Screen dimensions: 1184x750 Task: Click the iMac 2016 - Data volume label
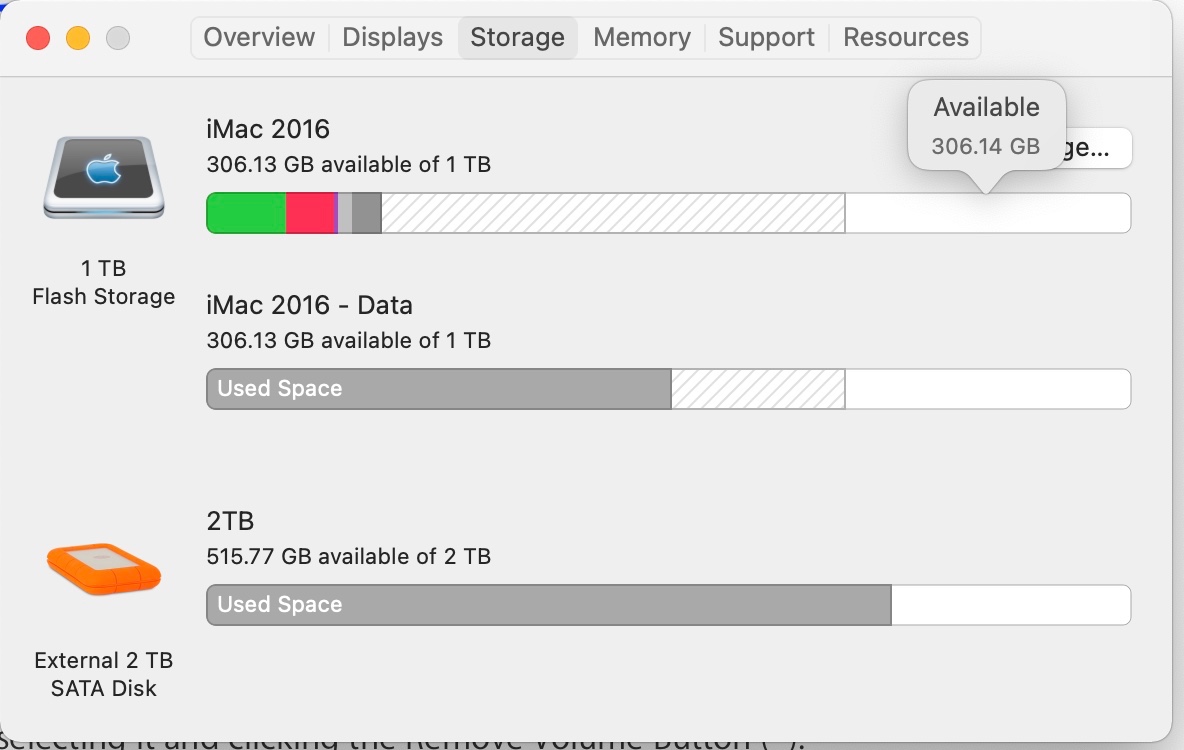click(x=310, y=305)
